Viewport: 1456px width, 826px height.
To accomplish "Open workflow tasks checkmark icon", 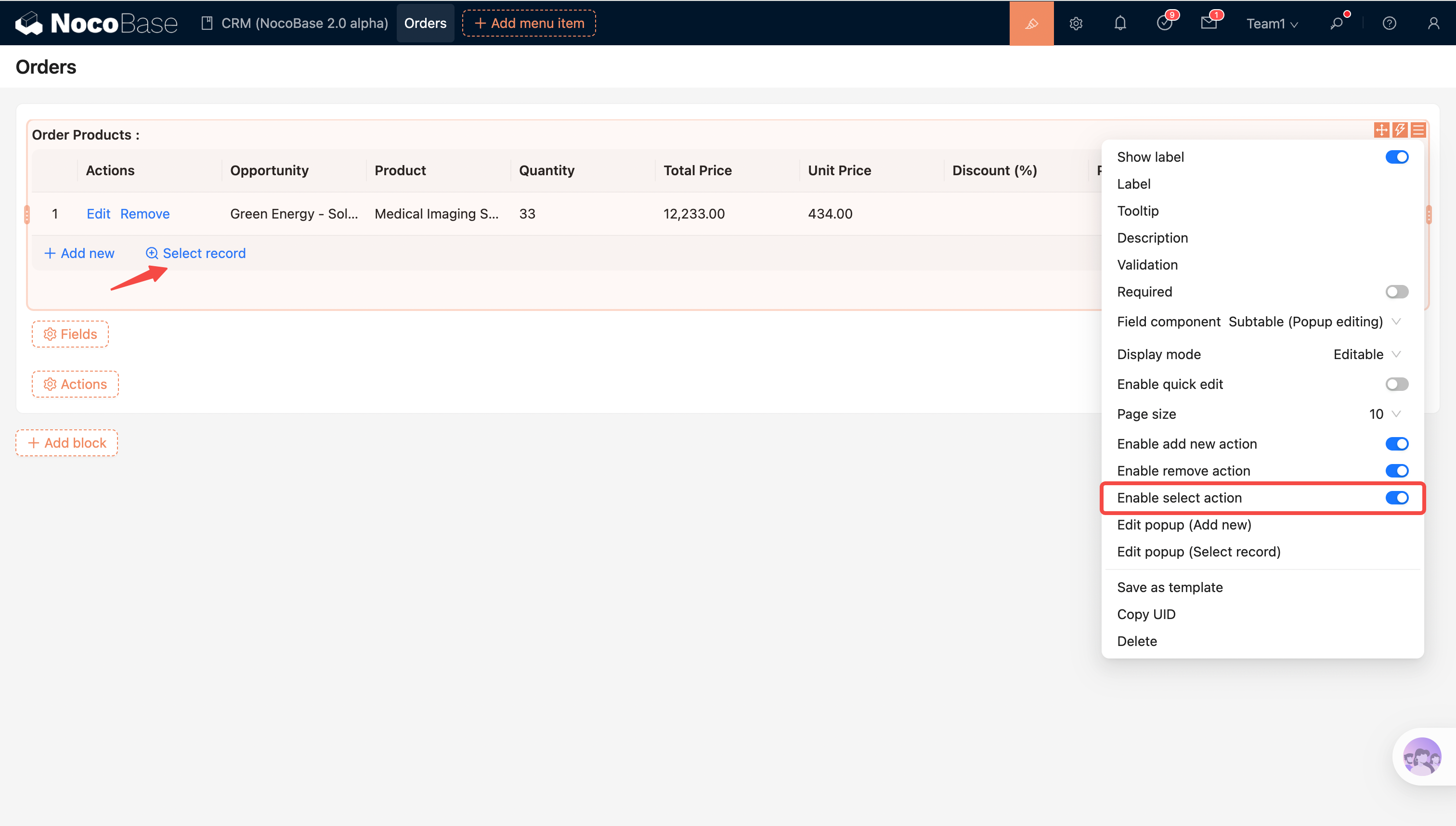I will (x=1164, y=23).
